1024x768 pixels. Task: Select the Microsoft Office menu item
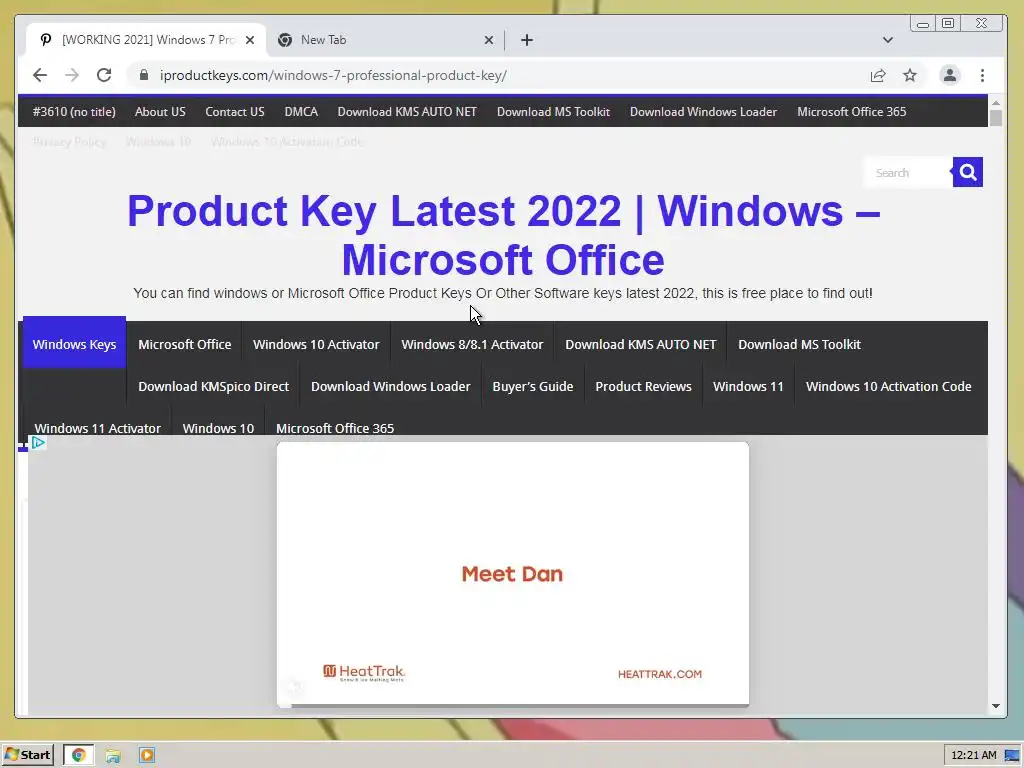tap(185, 344)
